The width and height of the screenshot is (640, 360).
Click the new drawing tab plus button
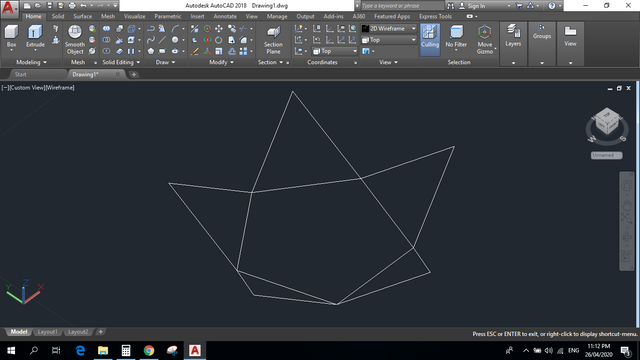click(x=133, y=74)
